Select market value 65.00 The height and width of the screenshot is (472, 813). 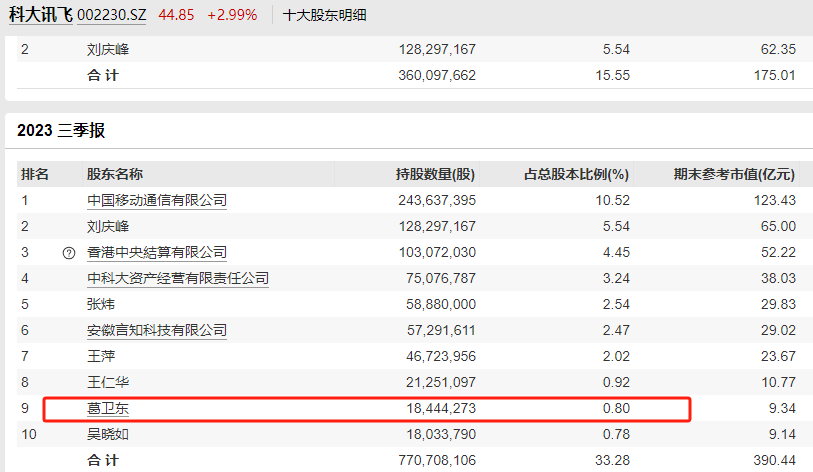tap(778, 226)
